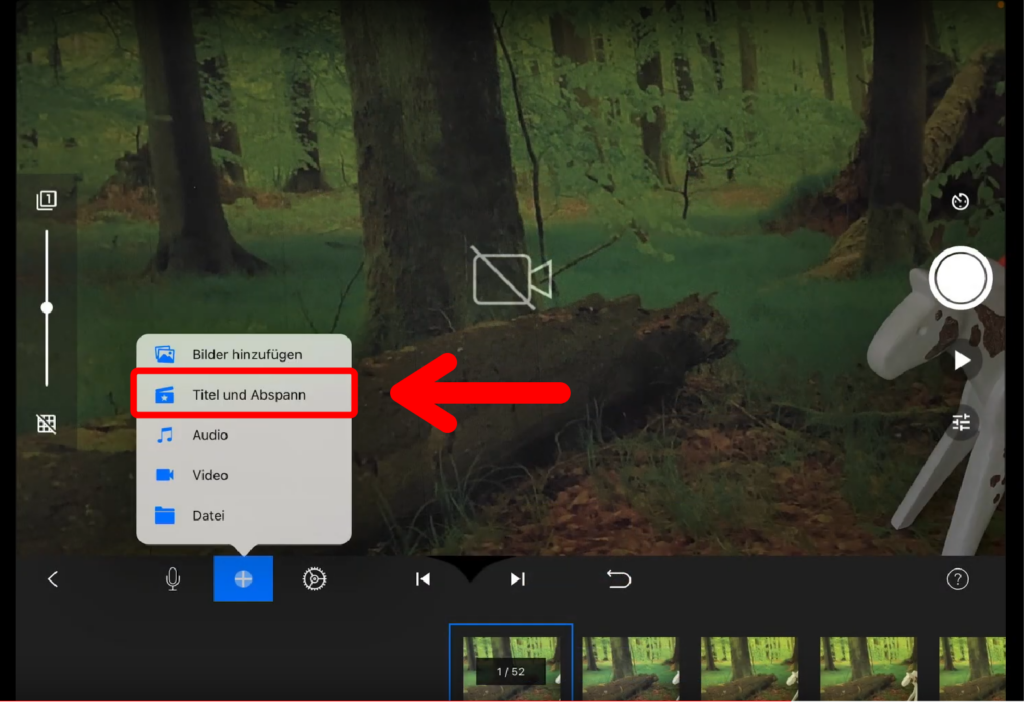Adjust the onion skin opacity slider
This screenshot has height=702, width=1024.
click(x=46, y=308)
